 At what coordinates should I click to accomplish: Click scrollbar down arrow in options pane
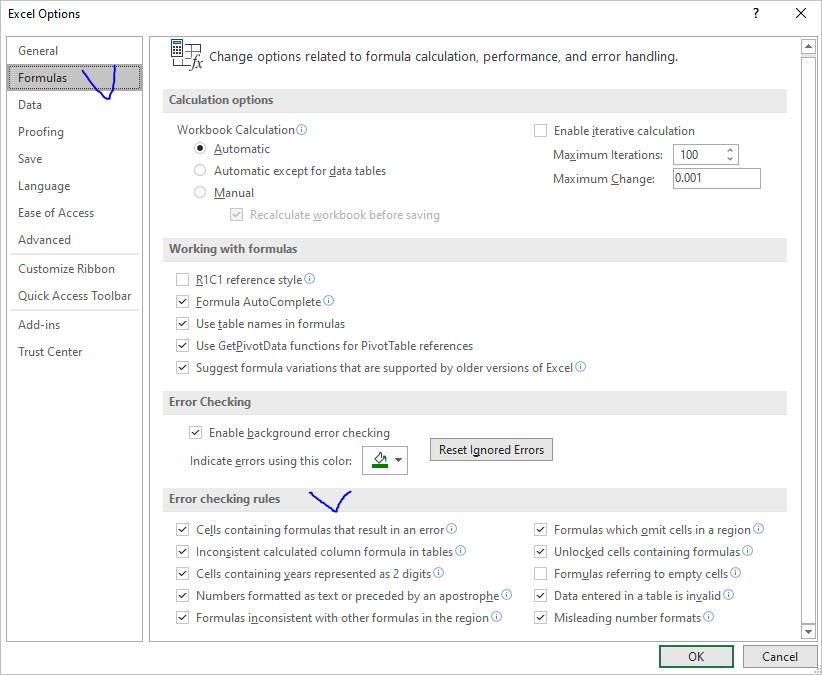click(x=808, y=632)
